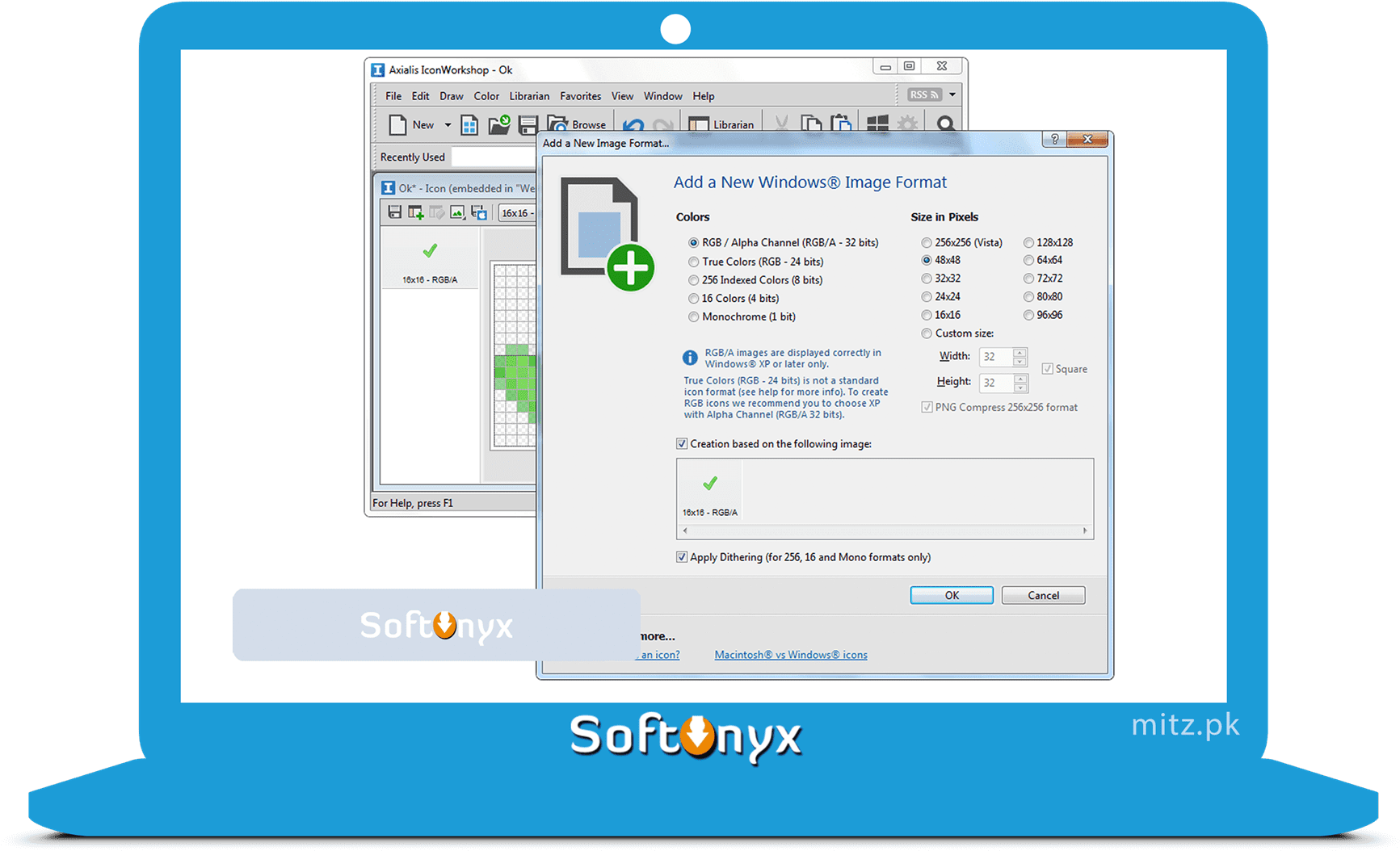Viewport: 1400px width, 851px height.
Task: Open the Librarian toolbar button
Action: (721, 124)
